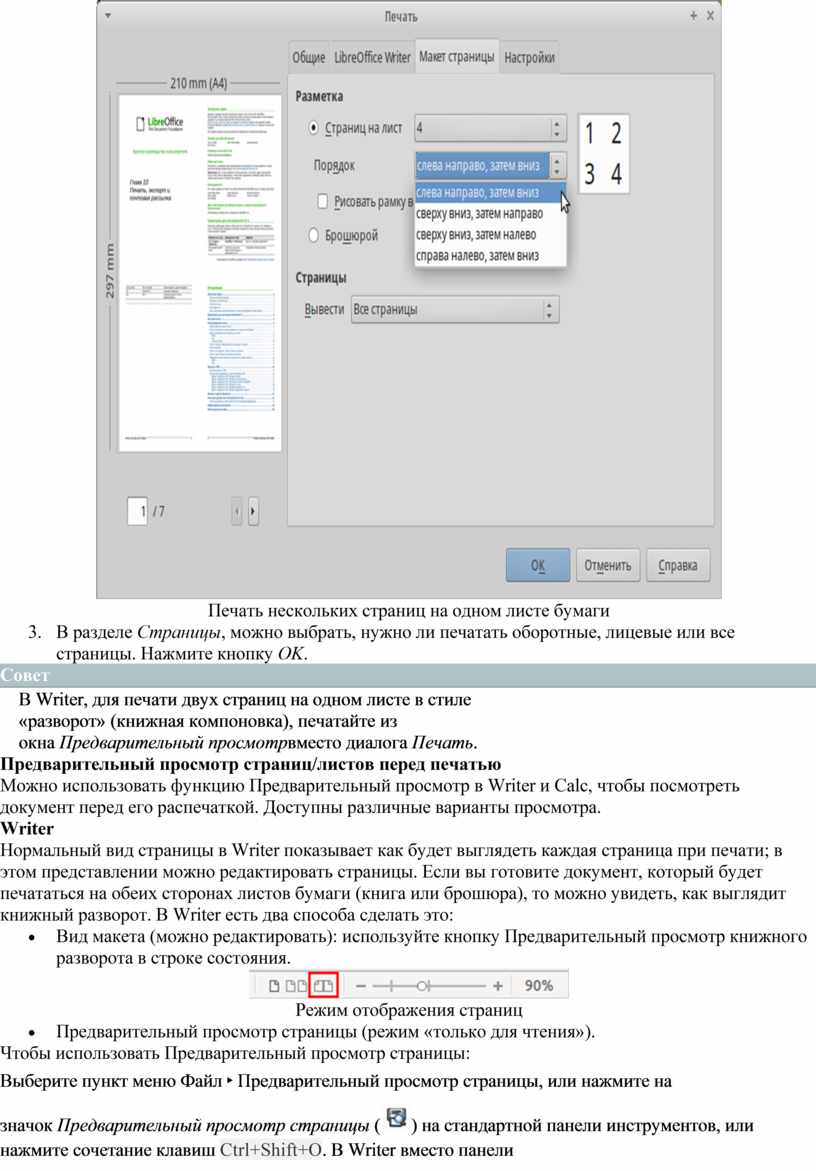Open help via the Справка button
The width and height of the screenshot is (816, 1171).
pyautogui.click(x=678, y=565)
